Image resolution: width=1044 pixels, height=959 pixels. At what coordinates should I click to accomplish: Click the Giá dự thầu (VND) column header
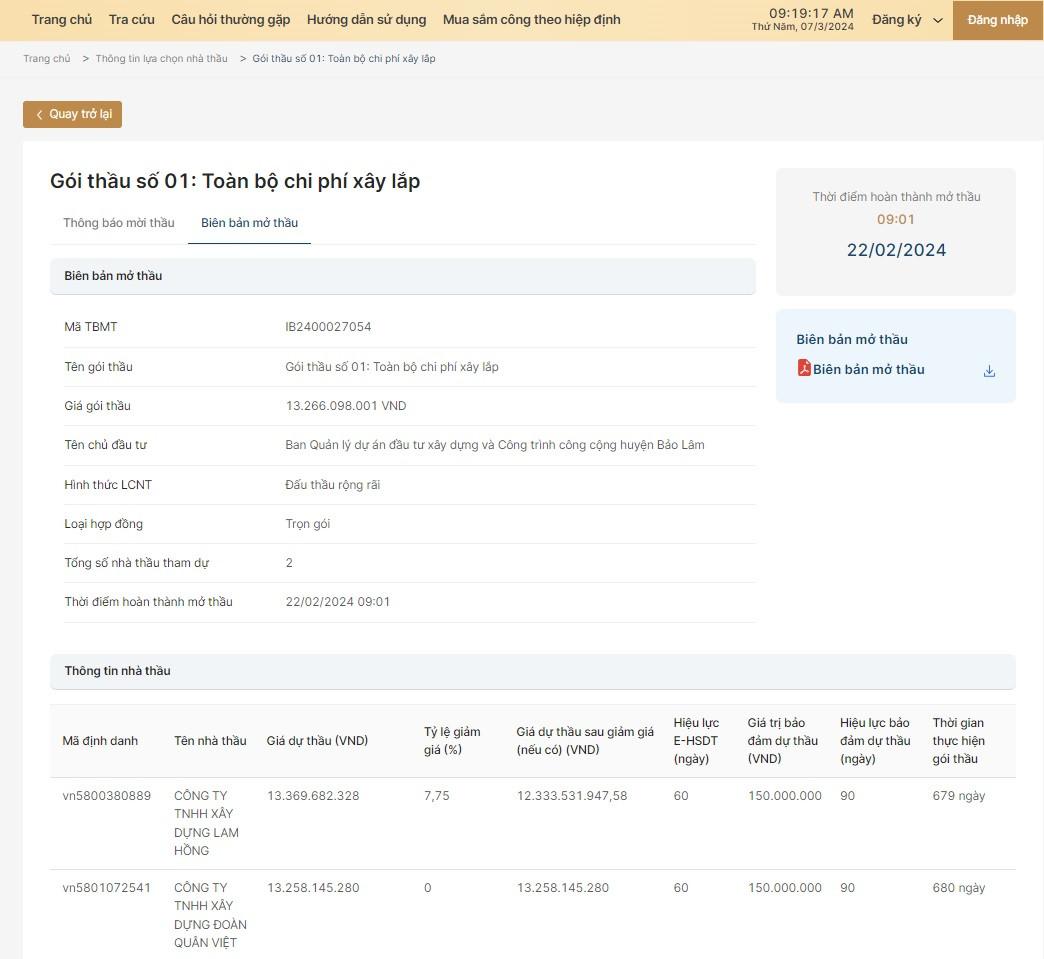(x=317, y=741)
